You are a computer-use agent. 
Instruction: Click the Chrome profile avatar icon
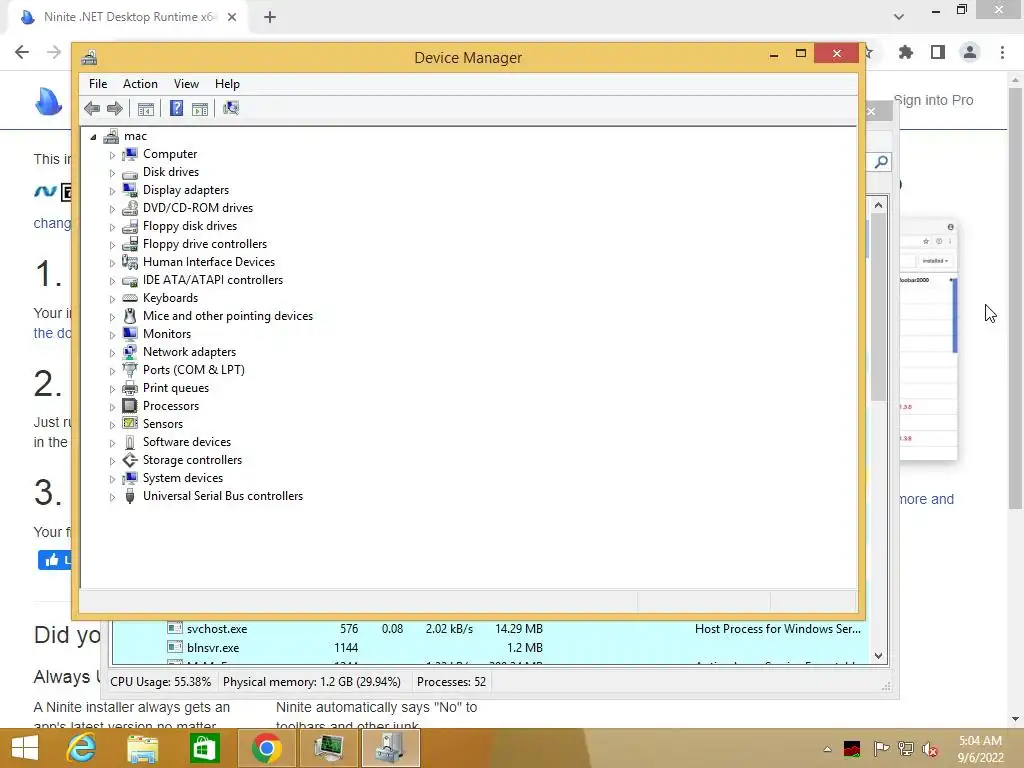click(970, 52)
